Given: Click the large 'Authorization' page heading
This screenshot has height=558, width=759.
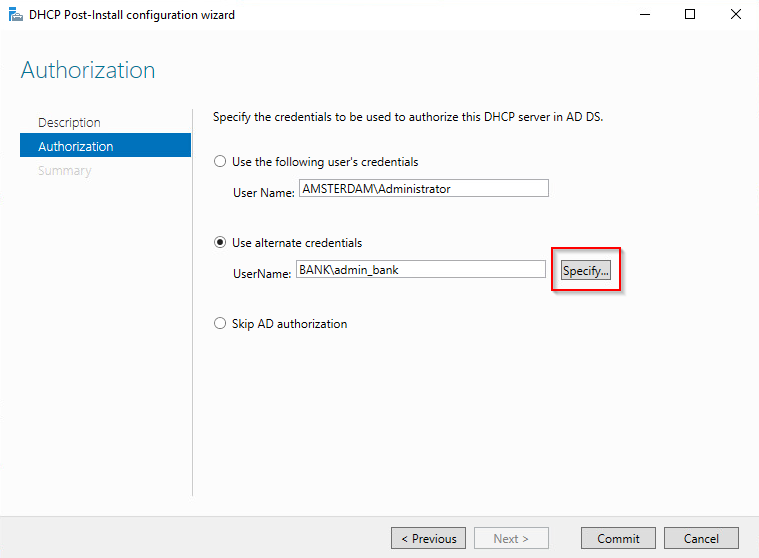Looking at the screenshot, I should (x=88, y=70).
